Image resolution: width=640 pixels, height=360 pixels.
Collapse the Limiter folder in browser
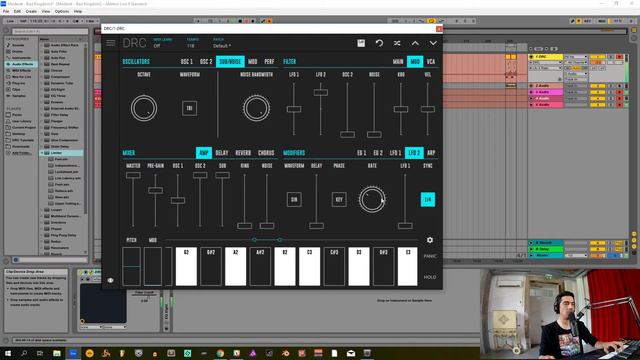pos(42,153)
